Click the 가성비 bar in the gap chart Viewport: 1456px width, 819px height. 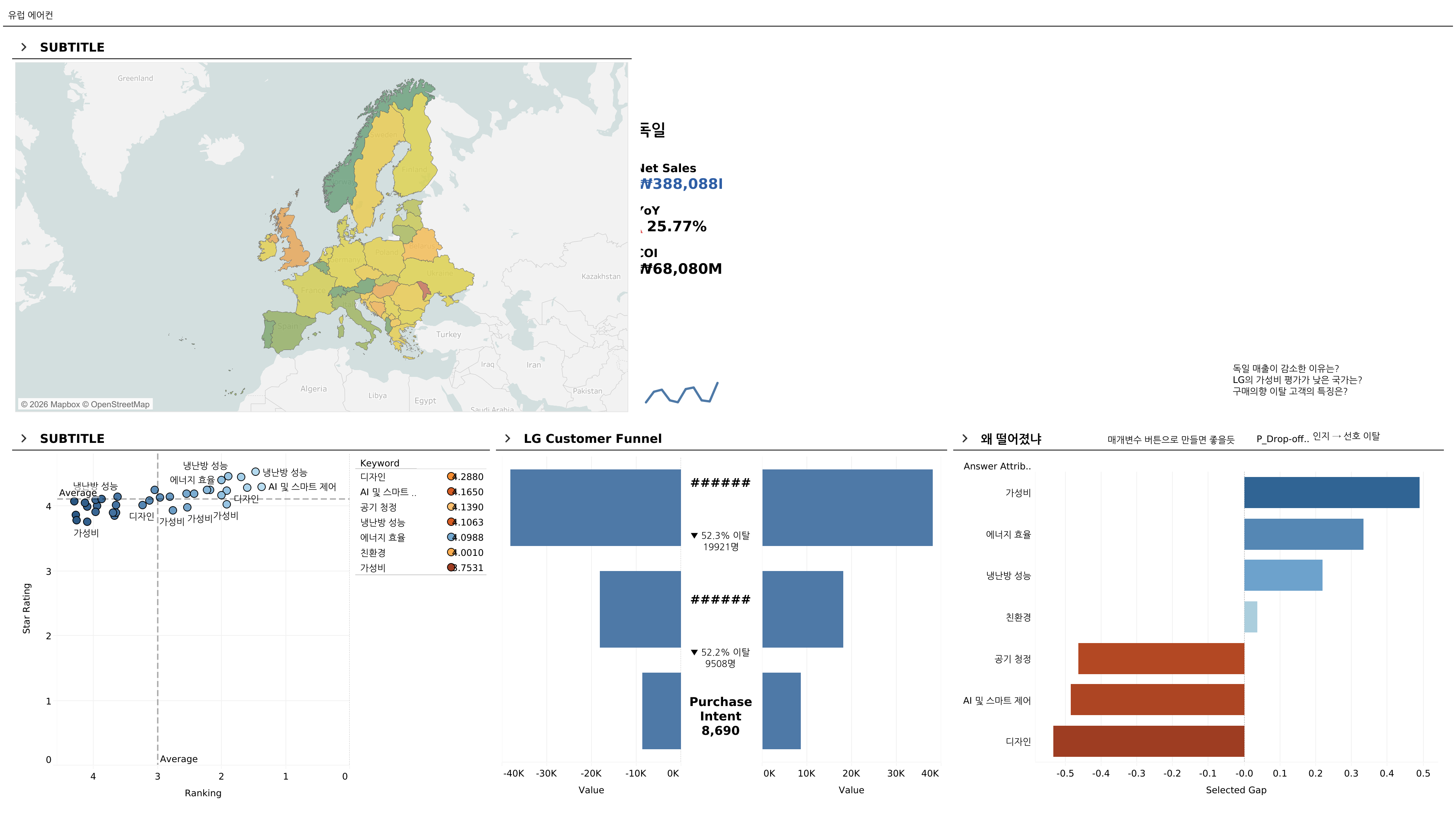[1331, 492]
